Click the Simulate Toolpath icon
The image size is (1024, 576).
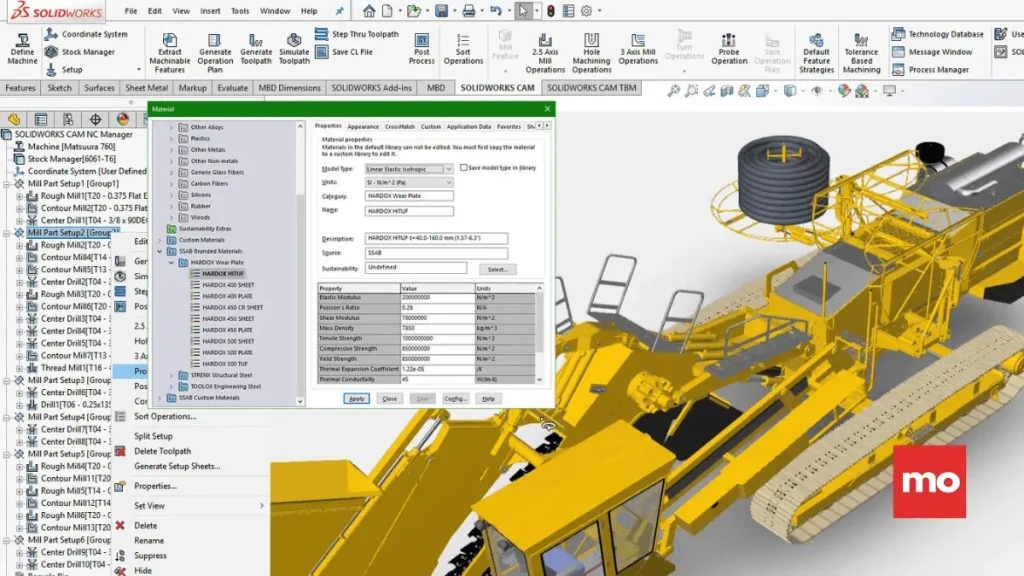click(294, 40)
